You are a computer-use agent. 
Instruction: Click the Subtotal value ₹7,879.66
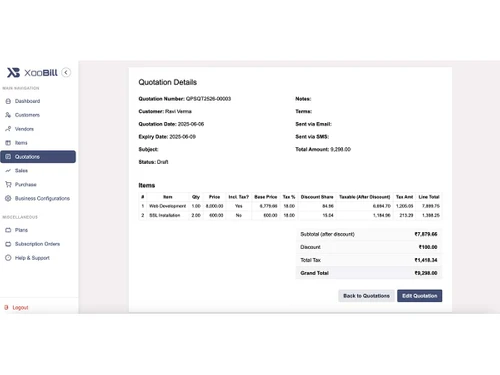pyautogui.click(x=426, y=234)
